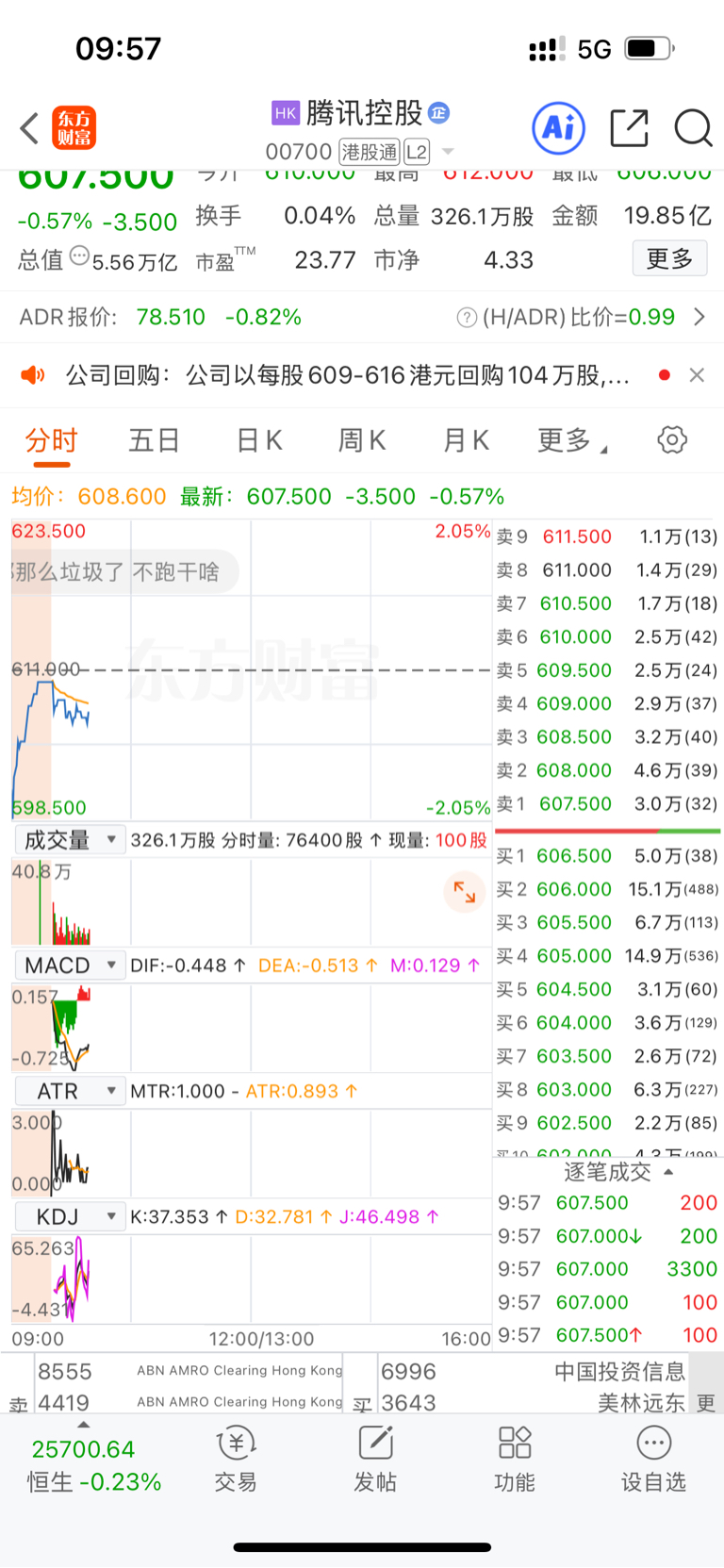Open 交易 trade icon
Image resolution: width=724 pixels, height=1568 pixels.
point(236,1460)
